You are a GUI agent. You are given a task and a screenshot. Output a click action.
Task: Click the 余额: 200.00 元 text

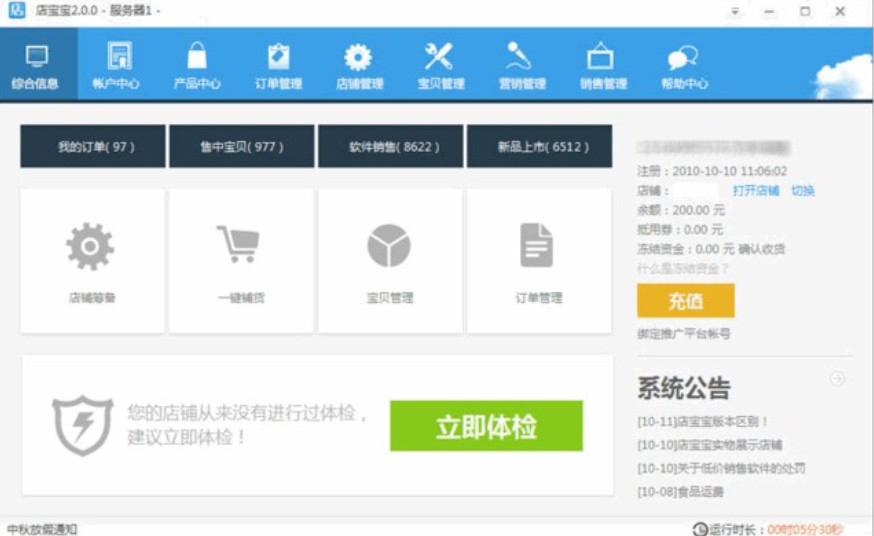[681, 210]
